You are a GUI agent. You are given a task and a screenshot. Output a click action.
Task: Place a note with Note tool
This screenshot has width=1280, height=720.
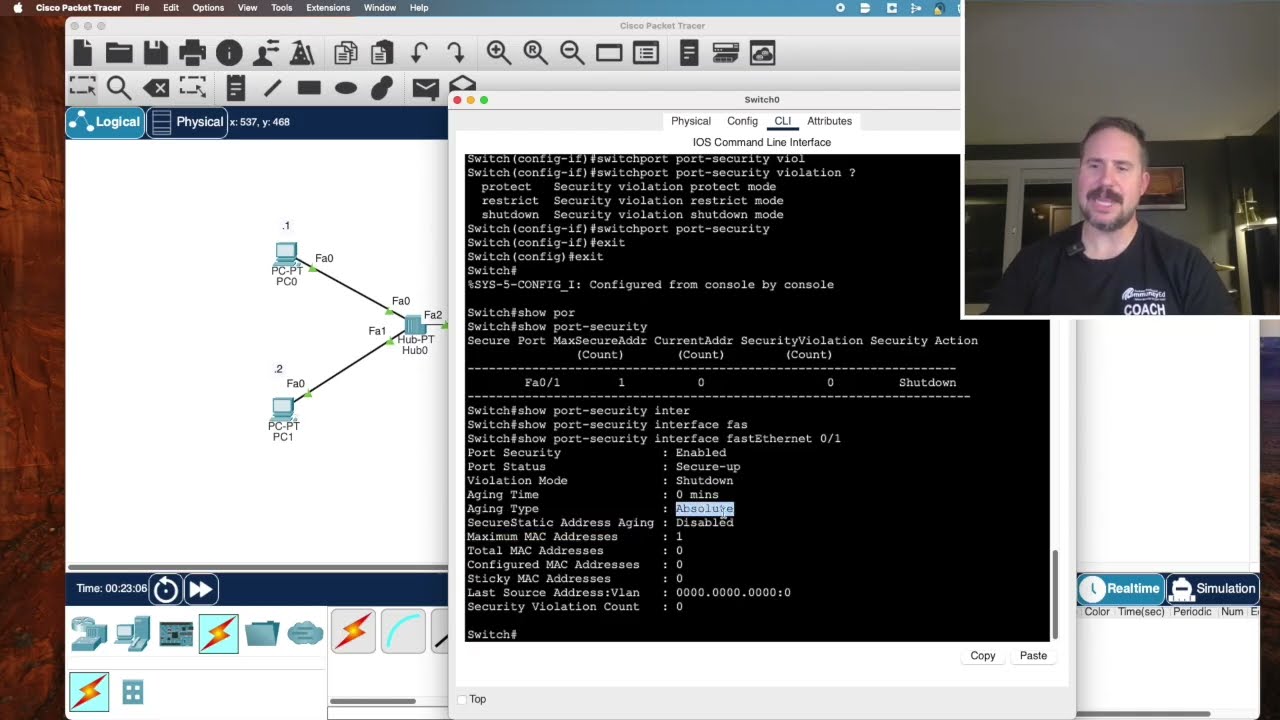pos(236,88)
